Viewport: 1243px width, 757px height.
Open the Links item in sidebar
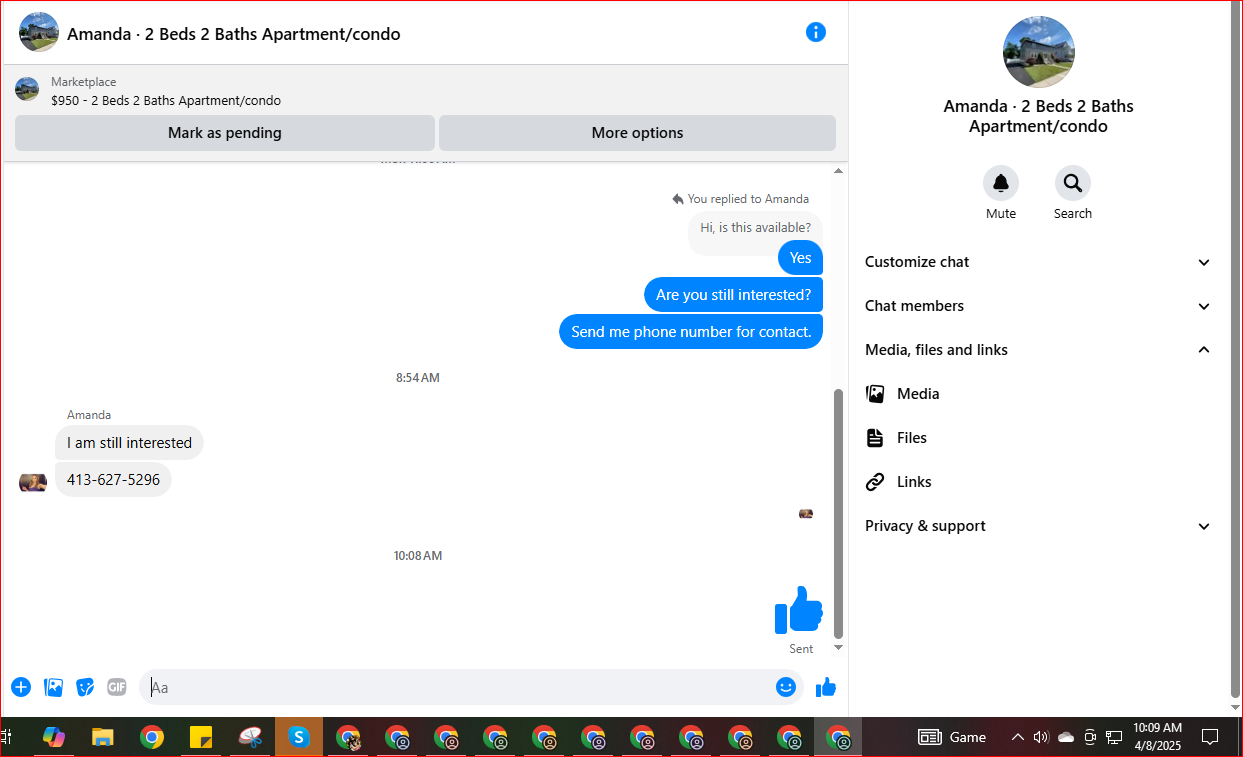(x=1038, y=482)
